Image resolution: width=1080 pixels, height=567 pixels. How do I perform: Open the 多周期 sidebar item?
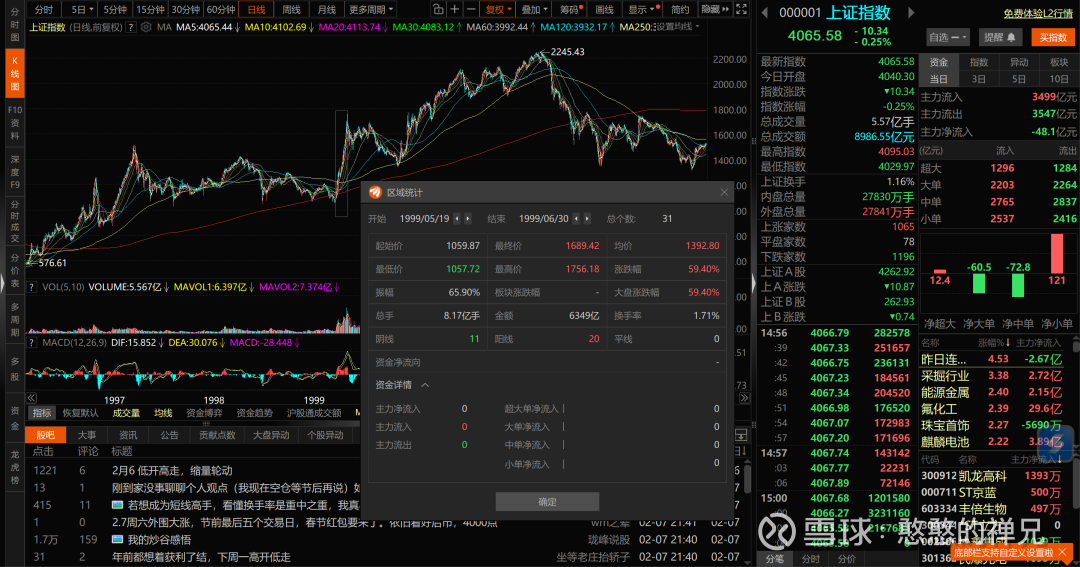[14, 320]
